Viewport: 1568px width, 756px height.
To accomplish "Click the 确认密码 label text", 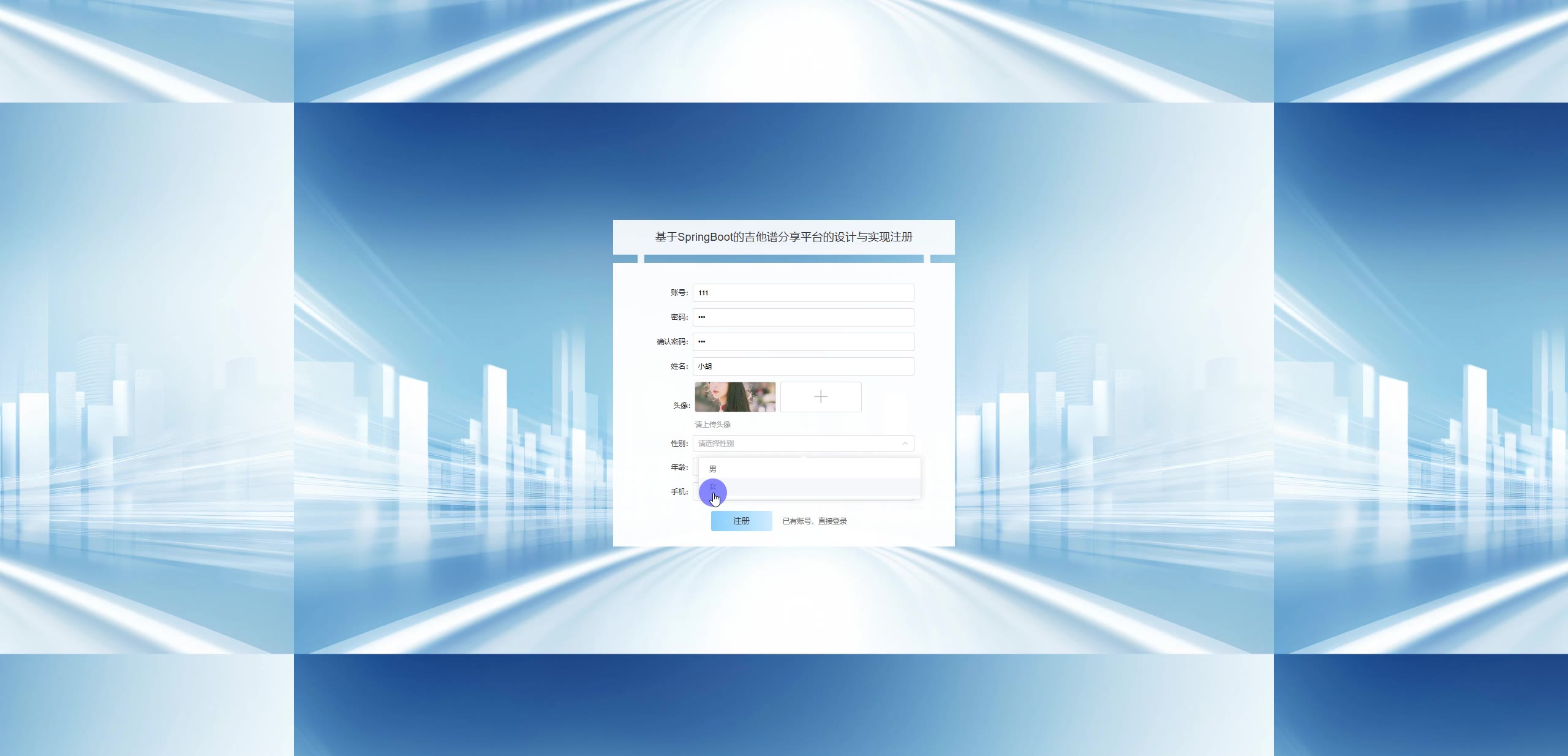I will (672, 342).
